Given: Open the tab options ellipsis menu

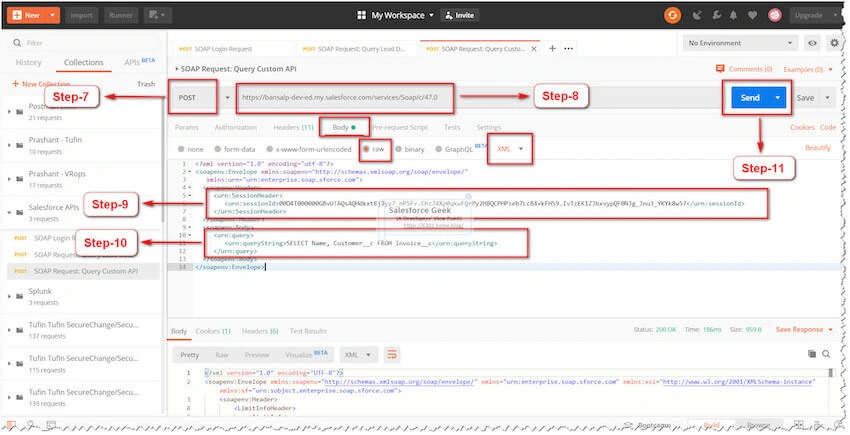Looking at the screenshot, I should click(568, 48).
